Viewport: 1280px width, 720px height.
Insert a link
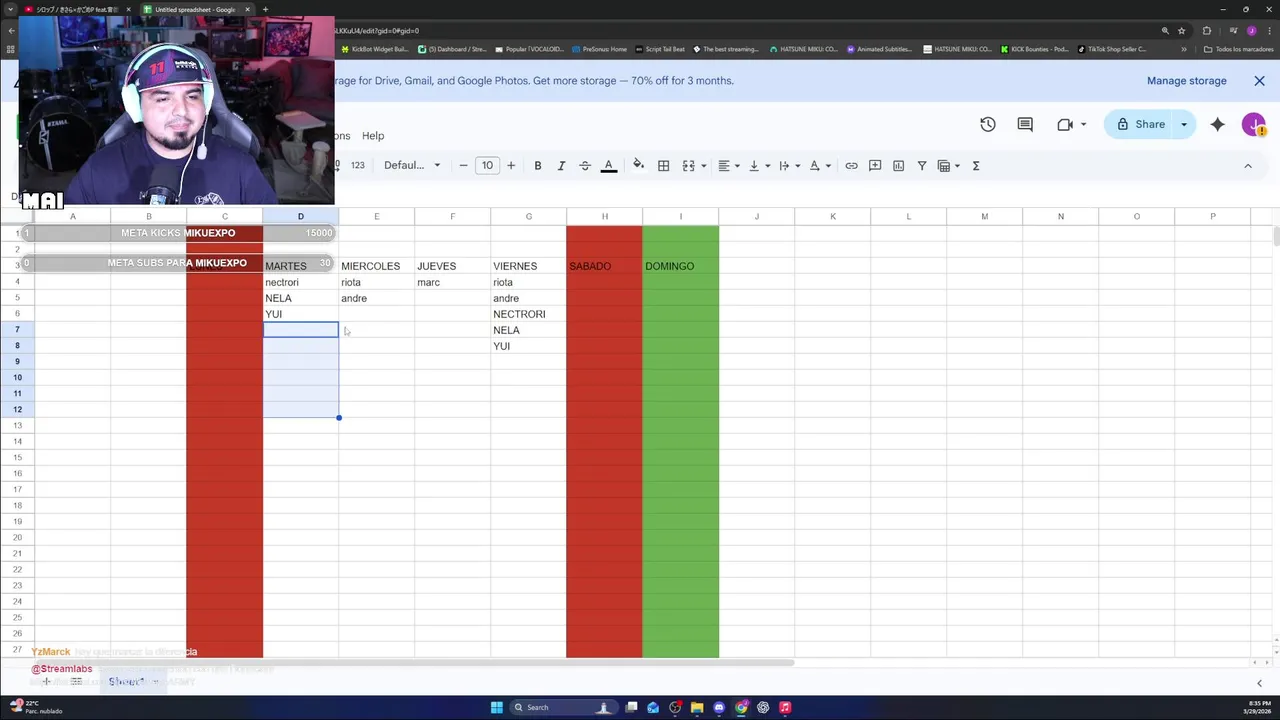(x=851, y=165)
